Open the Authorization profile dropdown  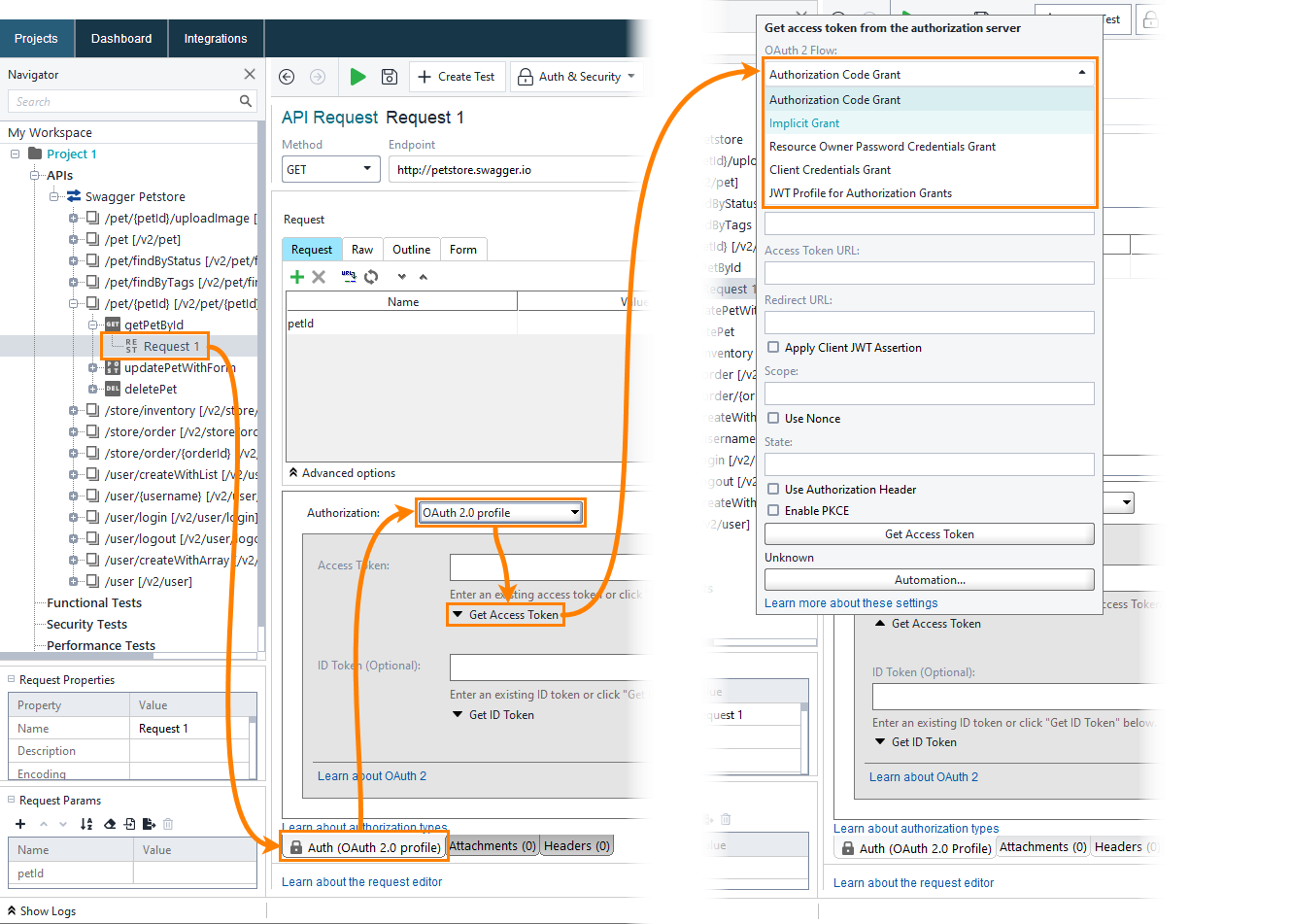click(499, 512)
